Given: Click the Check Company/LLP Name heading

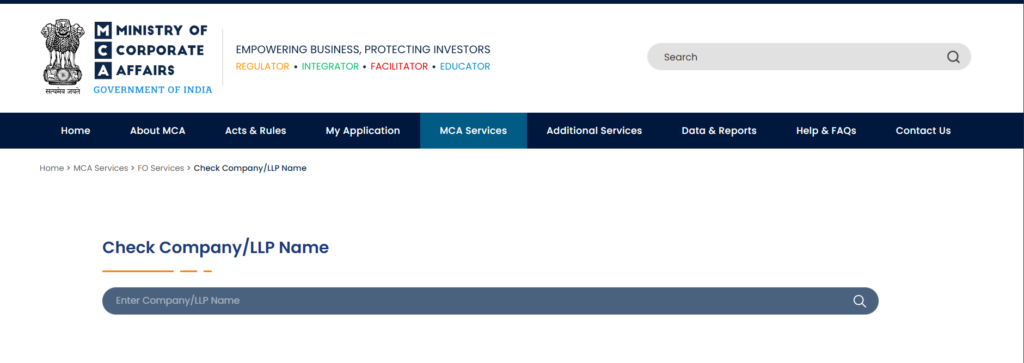Looking at the screenshot, I should click(x=216, y=247).
